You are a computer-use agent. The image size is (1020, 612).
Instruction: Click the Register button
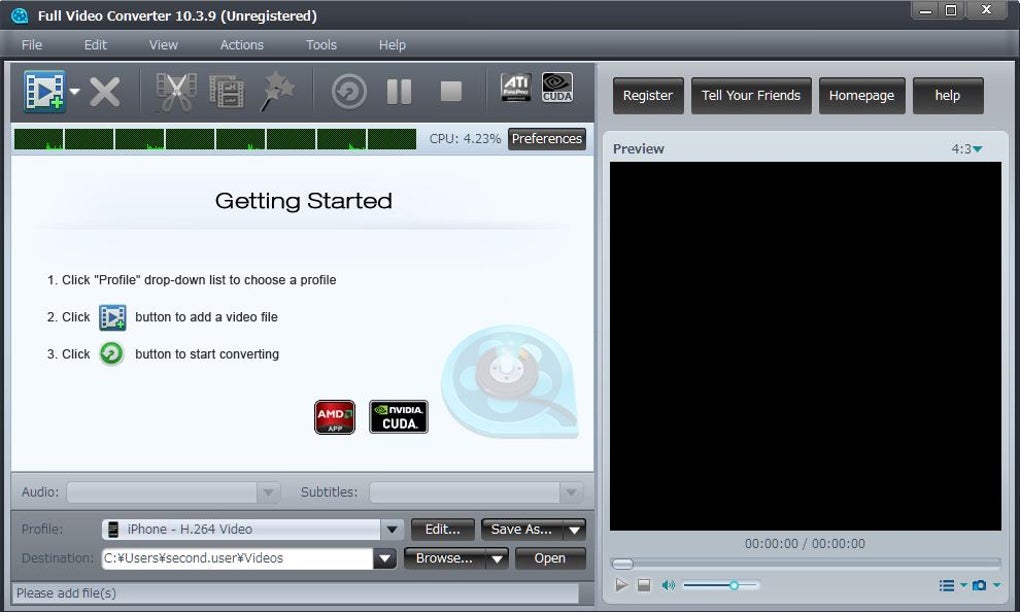[x=648, y=96]
